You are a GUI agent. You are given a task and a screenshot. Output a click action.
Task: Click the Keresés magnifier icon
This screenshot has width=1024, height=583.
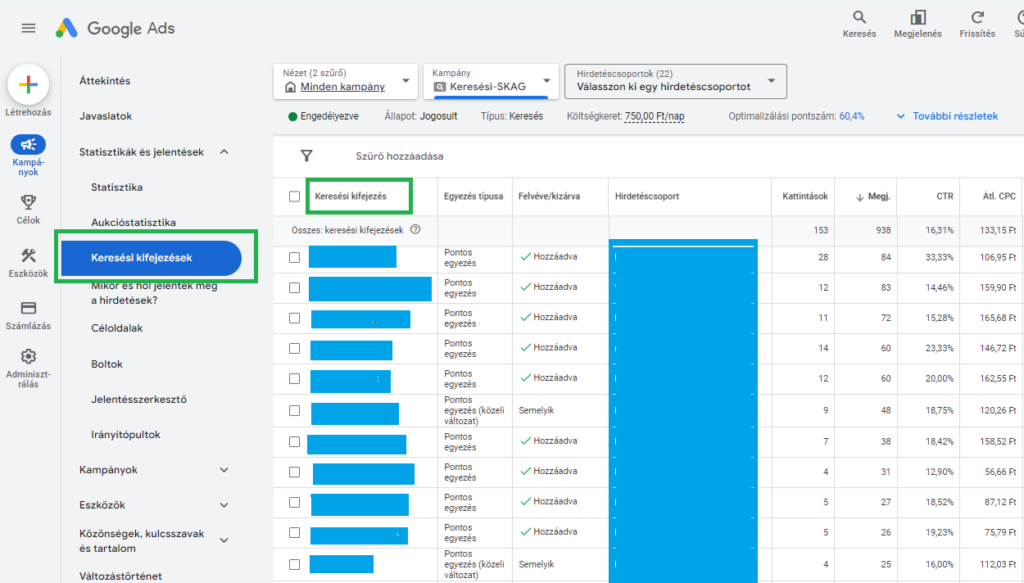[x=859, y=18]
